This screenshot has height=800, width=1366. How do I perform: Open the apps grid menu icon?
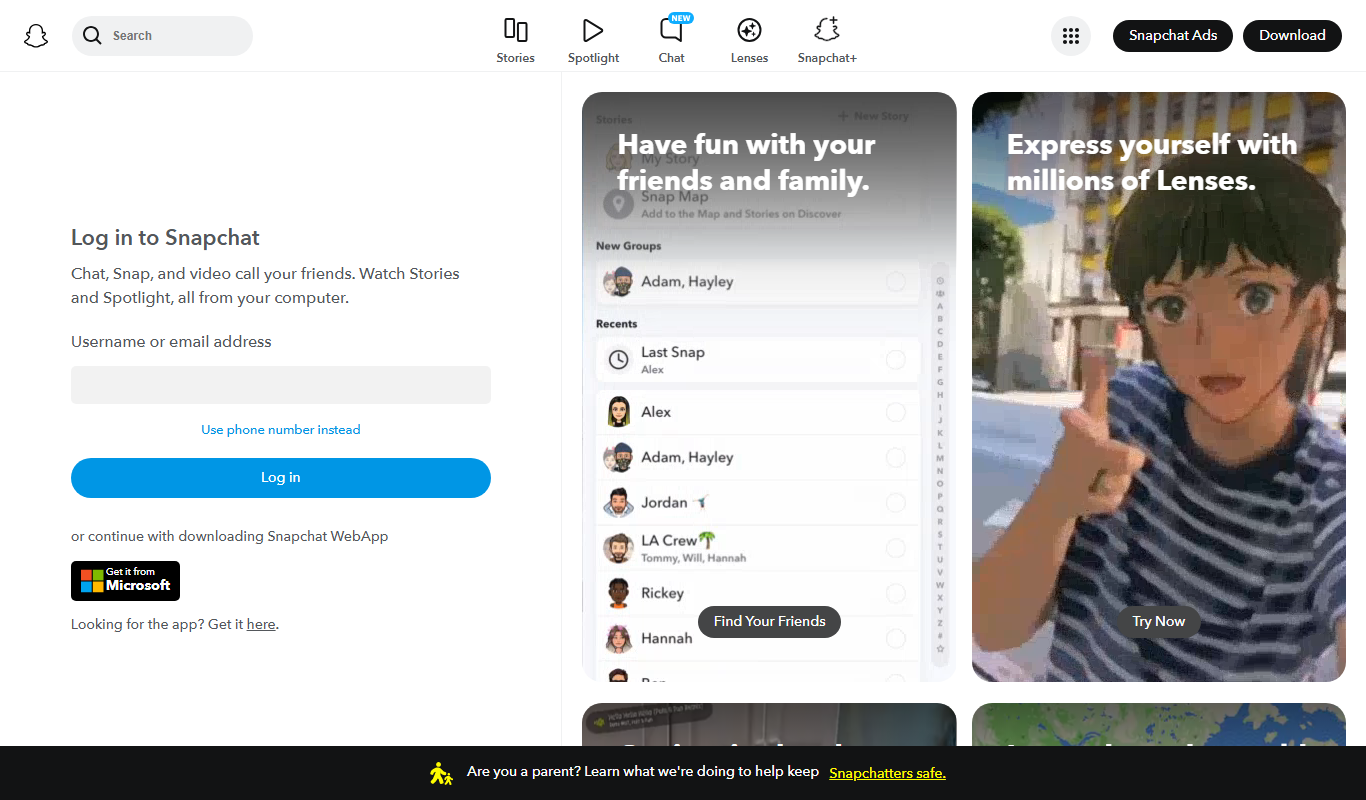click(x=1071, y=36)
